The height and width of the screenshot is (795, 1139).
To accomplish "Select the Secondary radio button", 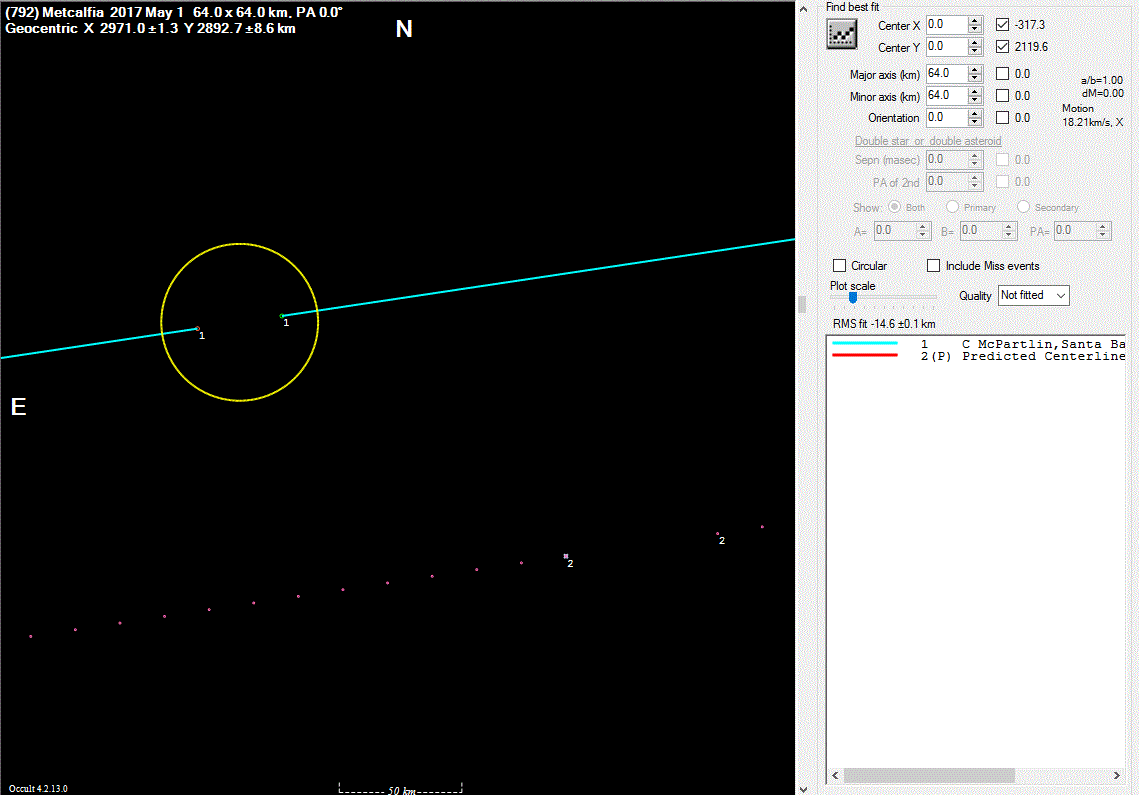I will point(1024,207).
